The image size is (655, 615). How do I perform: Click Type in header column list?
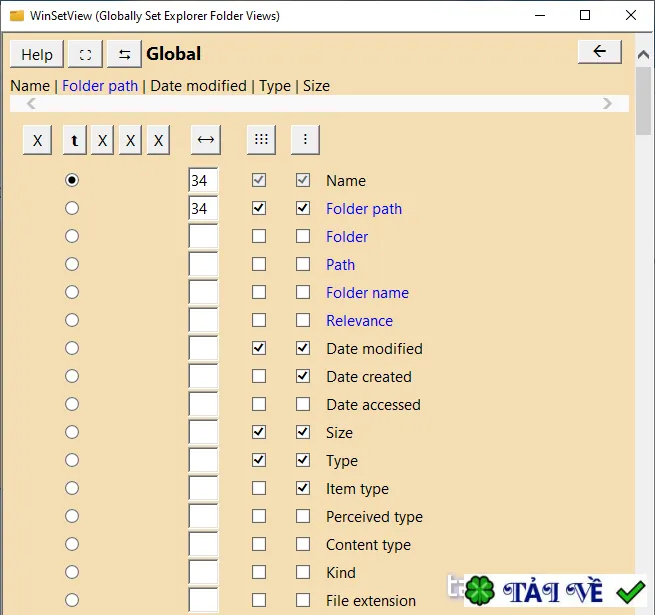[x=275, y=86]
